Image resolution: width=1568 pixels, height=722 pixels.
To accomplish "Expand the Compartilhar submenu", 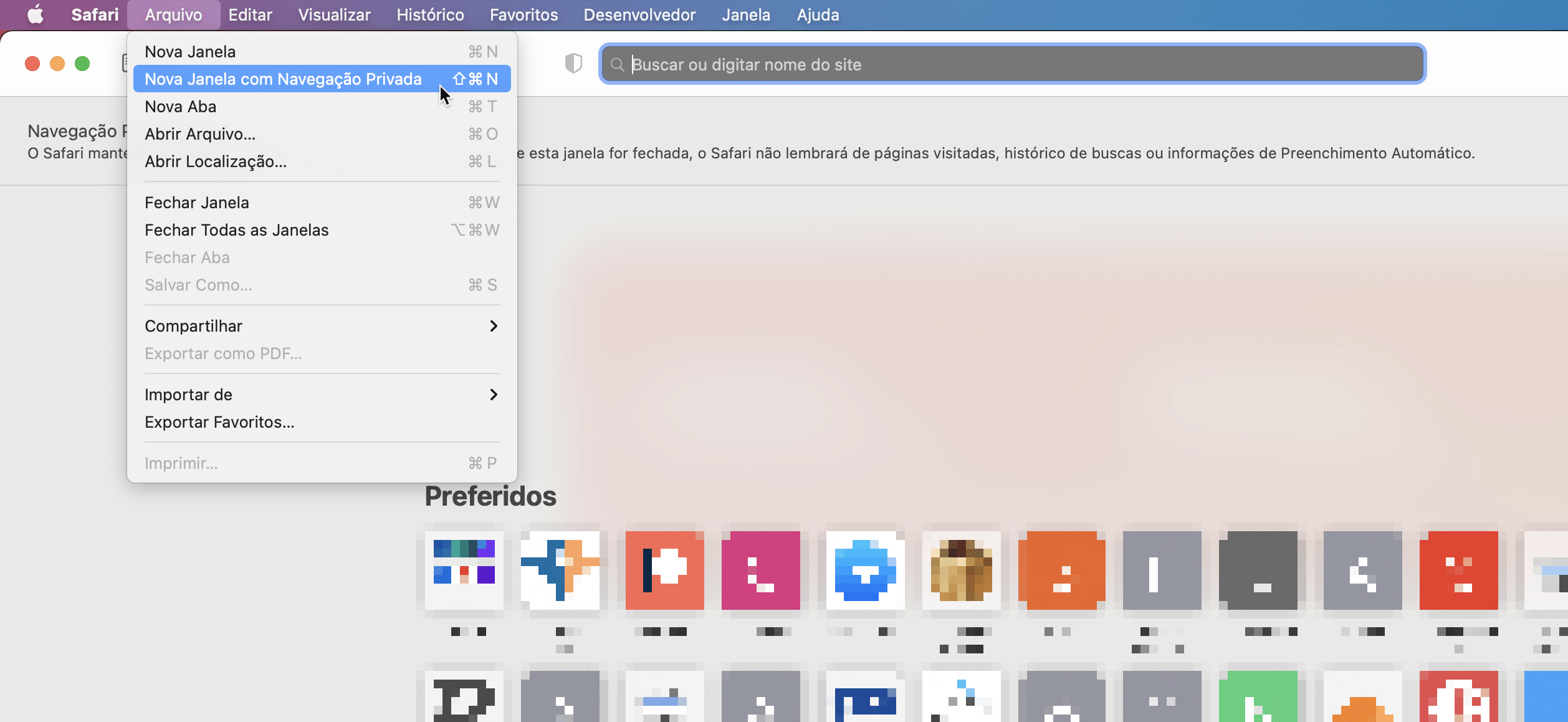I will [322, 326].
